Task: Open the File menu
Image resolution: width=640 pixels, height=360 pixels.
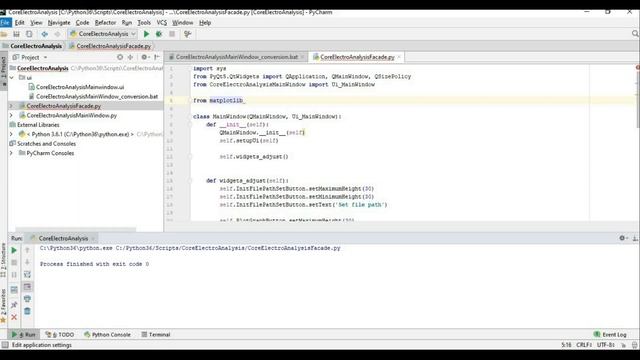Action: point(5,23)
